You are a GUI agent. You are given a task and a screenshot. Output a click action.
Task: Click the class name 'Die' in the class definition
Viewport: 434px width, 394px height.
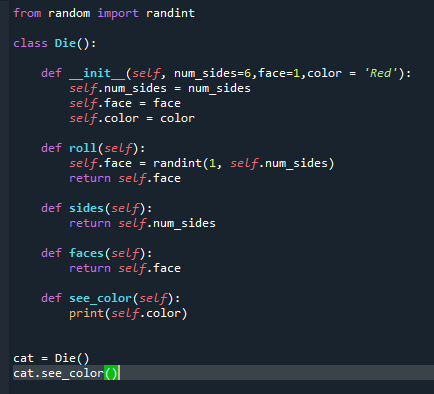pyautogui.click(x=65, y=43)
